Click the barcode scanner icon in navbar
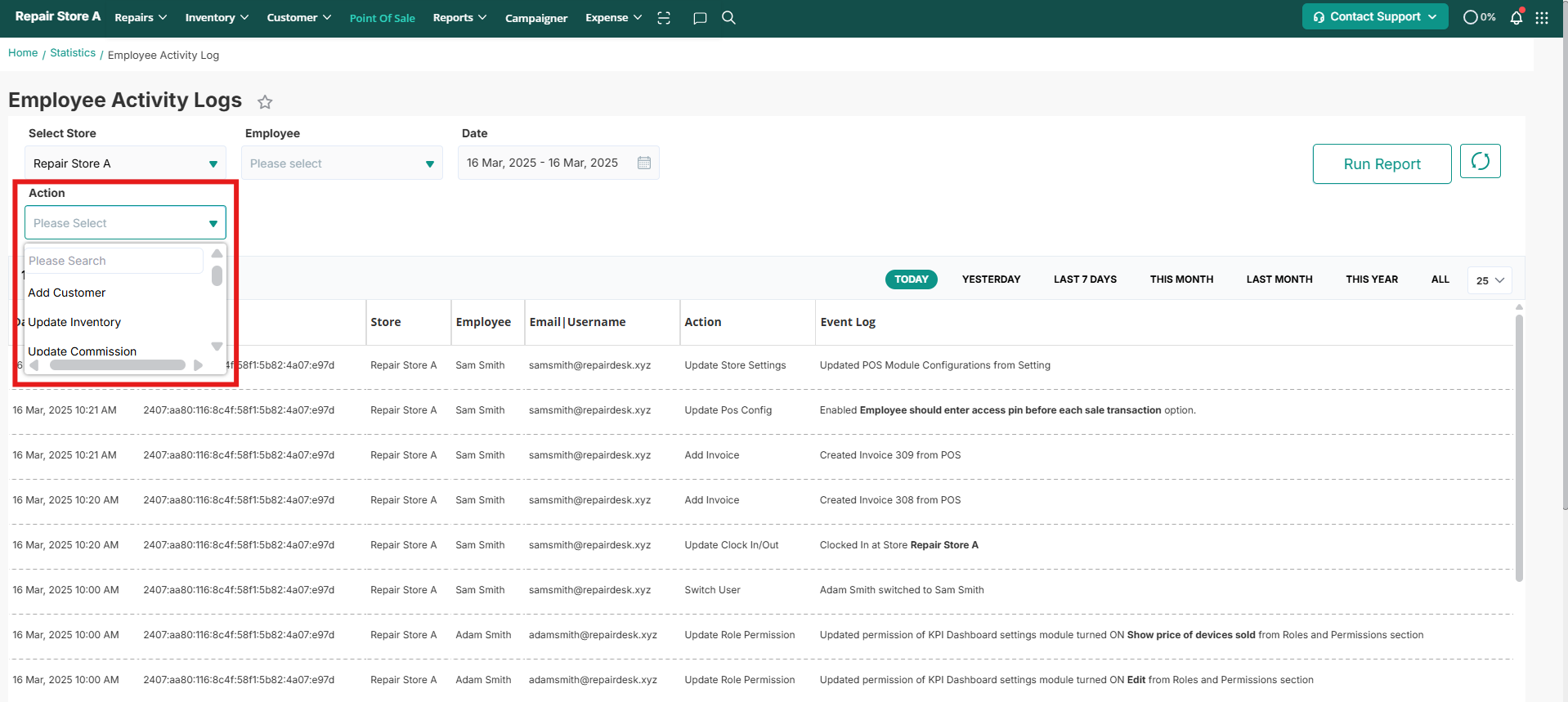Viewport: 1568px width, 702px height. pyautogui.click(x=664, y=18)
